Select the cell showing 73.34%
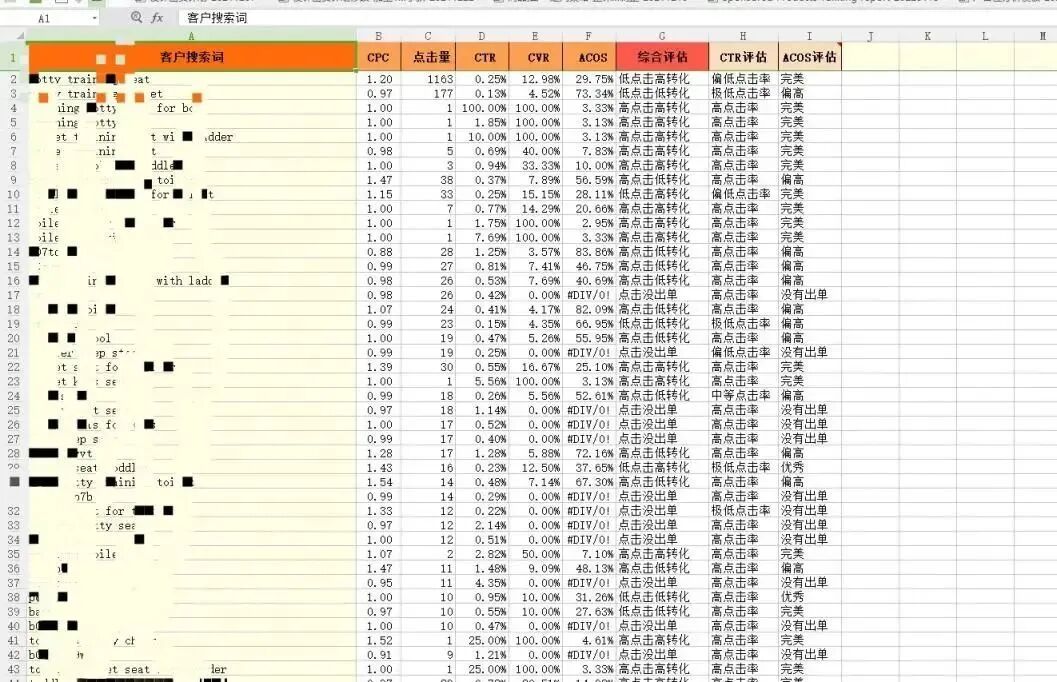The image size is (1057, 682). coord(588,94)
